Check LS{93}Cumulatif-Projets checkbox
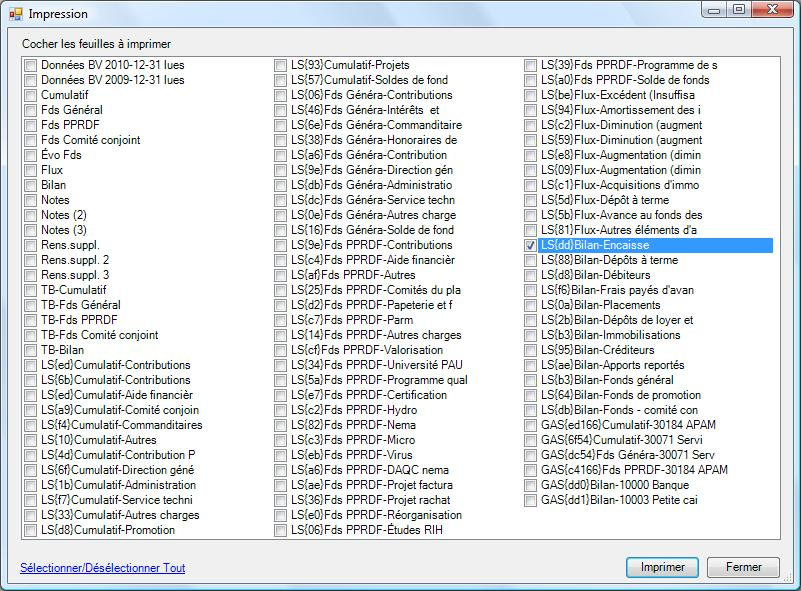This screenshot has height=591, width=801. pyautogui.click(x=281, y=65)
